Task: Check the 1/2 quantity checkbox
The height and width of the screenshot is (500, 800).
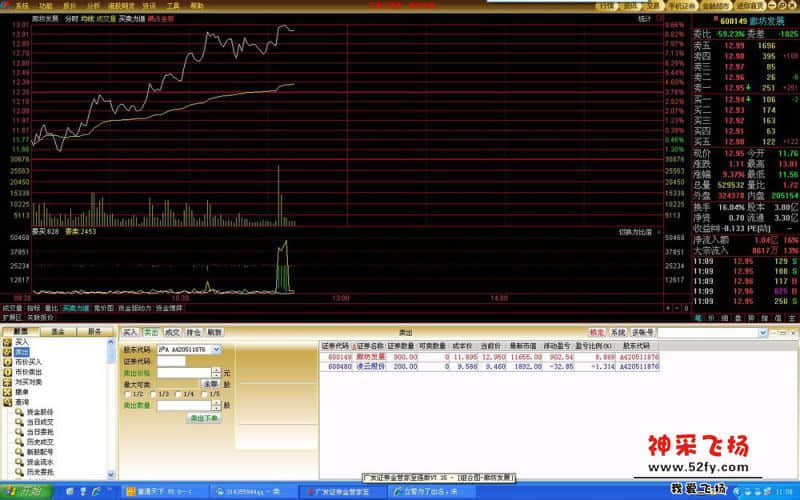Action: point(127,393)
